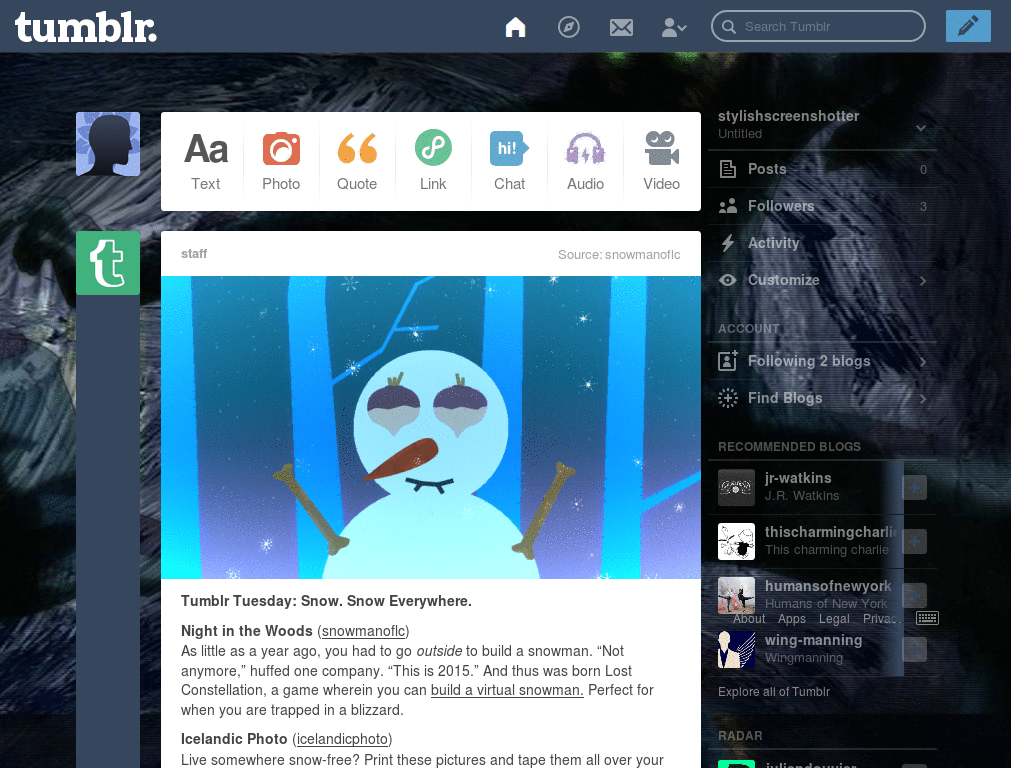
Task: Open the icelandicphoto link
Action: [x=342, y=739]
